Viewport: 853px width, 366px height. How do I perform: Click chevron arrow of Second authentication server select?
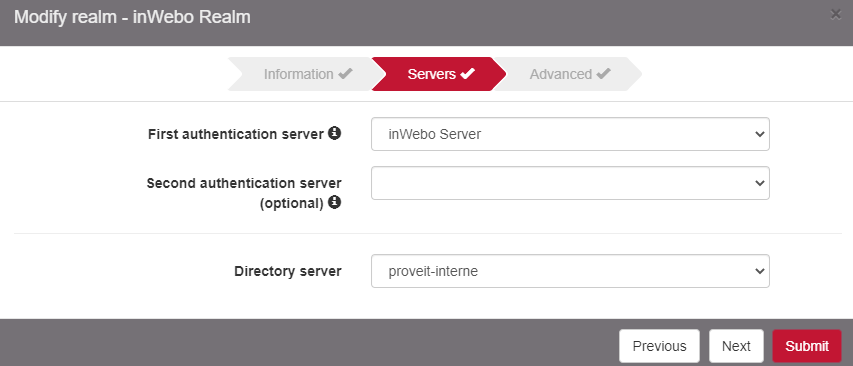click(x=760, y=183)
